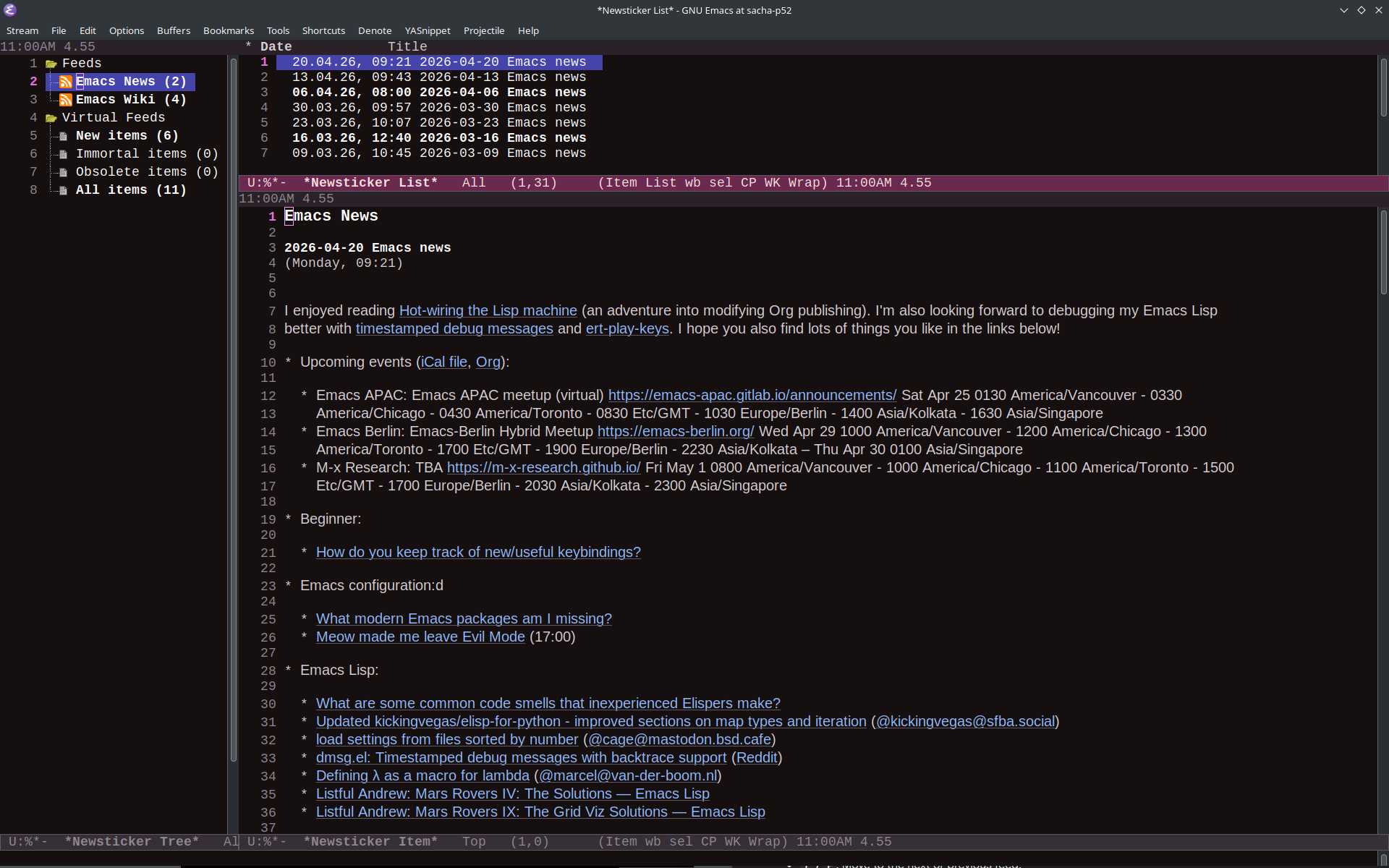1389x868 pixels.
Task: Click the Date column header
Action: (x=276, y=47)
